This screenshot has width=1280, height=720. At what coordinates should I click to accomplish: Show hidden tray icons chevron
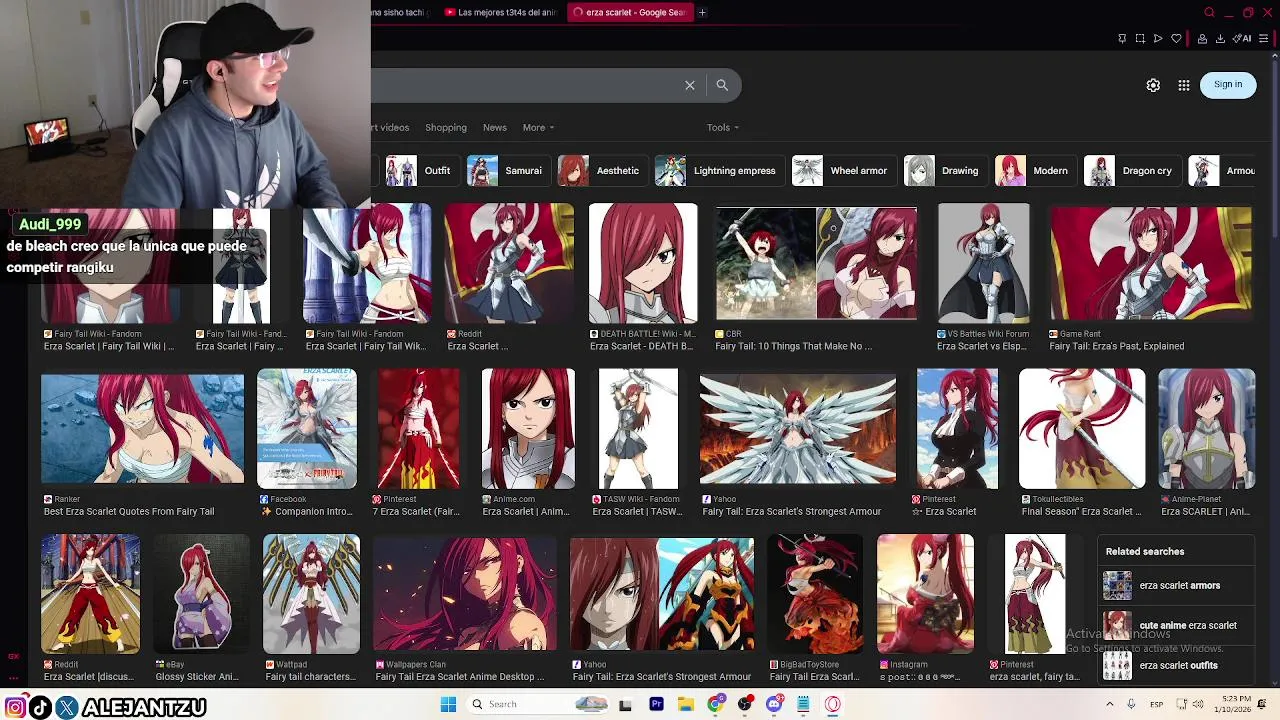1109,704
